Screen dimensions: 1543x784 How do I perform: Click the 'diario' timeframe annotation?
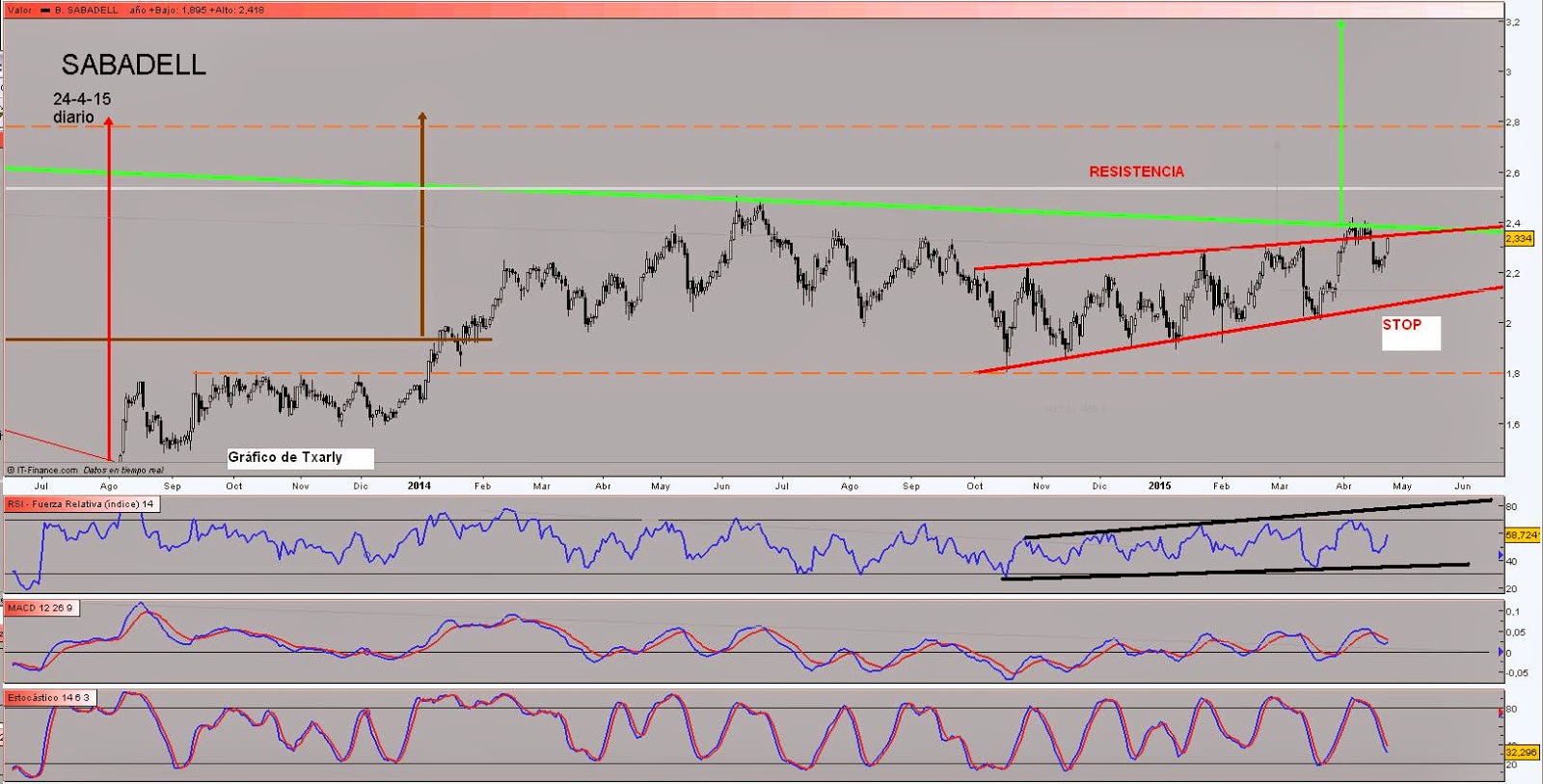point(73,117)
